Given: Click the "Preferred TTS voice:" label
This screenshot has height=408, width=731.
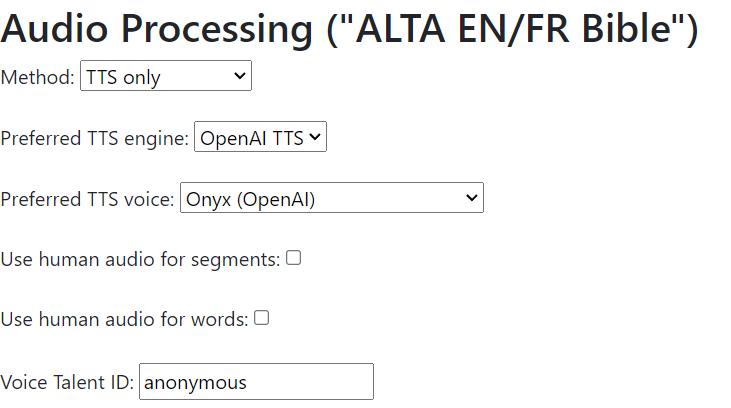Looking at the screenshot, I should [x=87, y=199].
